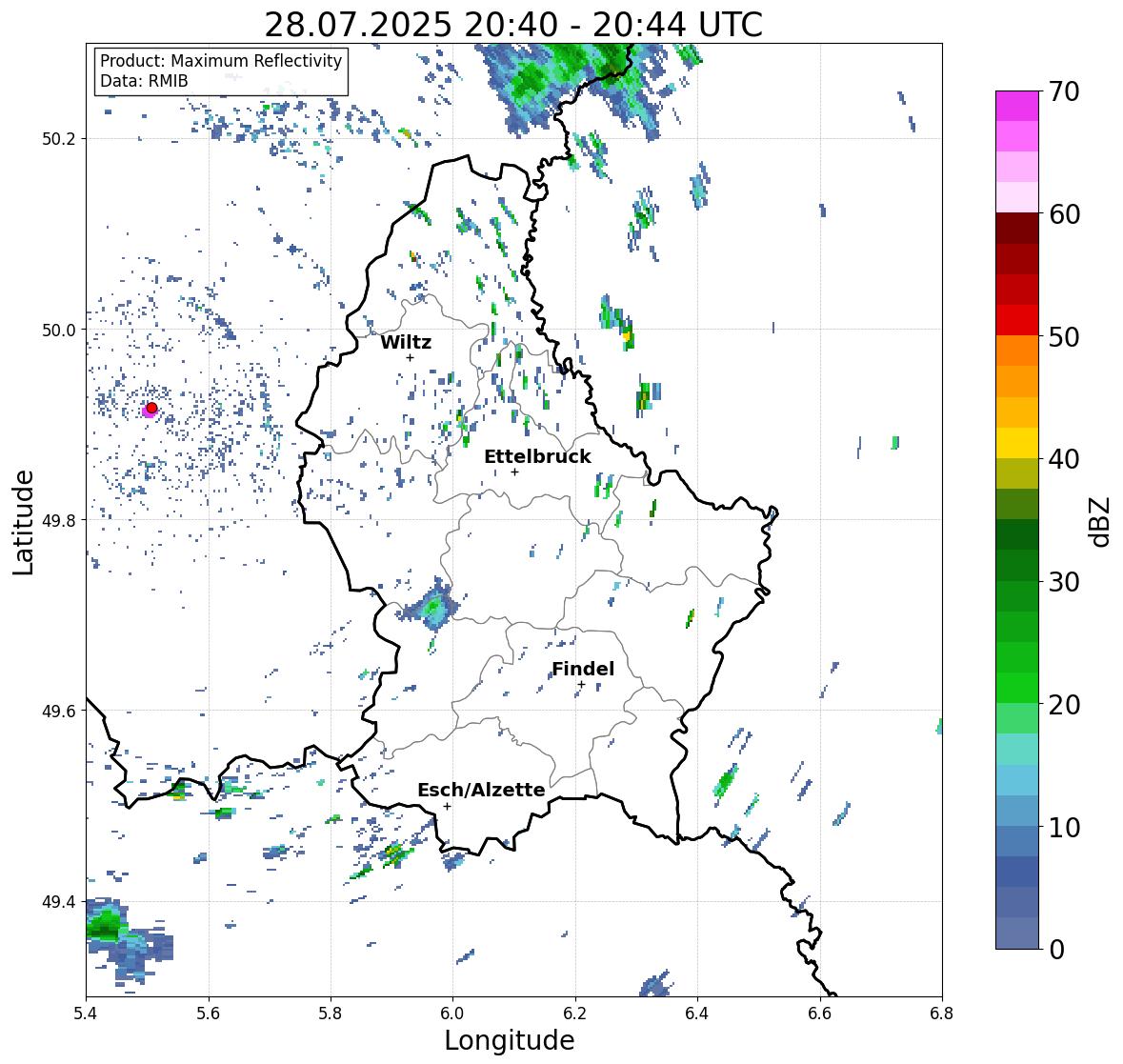The image size is (1123, 1064).
Task: Click the Esch/Alzette station label
Action: pyautogui.click(x=481, y=790)
